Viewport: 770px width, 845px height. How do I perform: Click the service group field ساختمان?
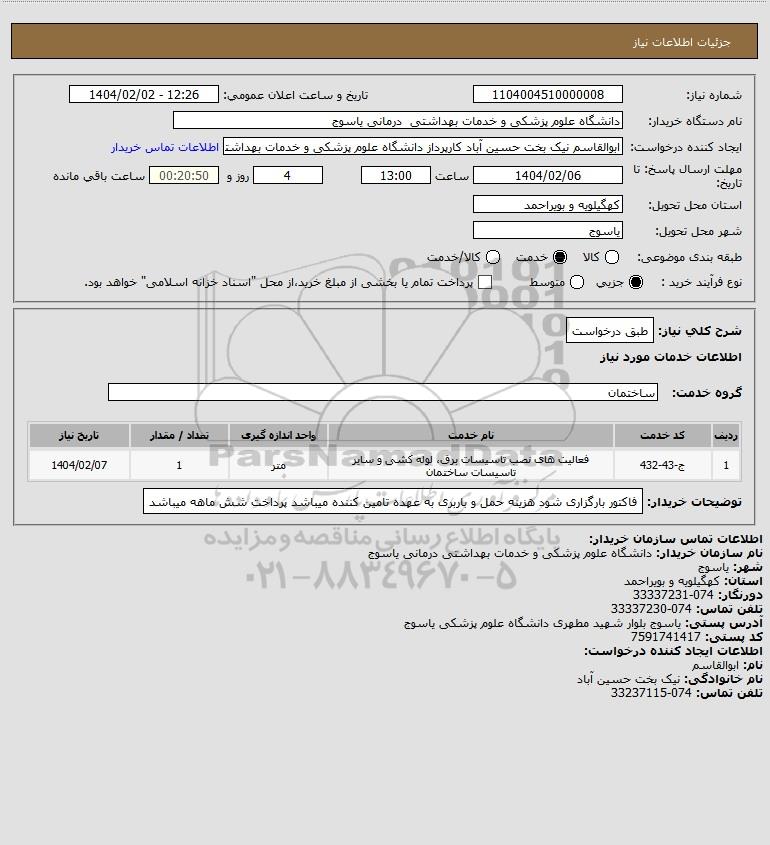383,392
